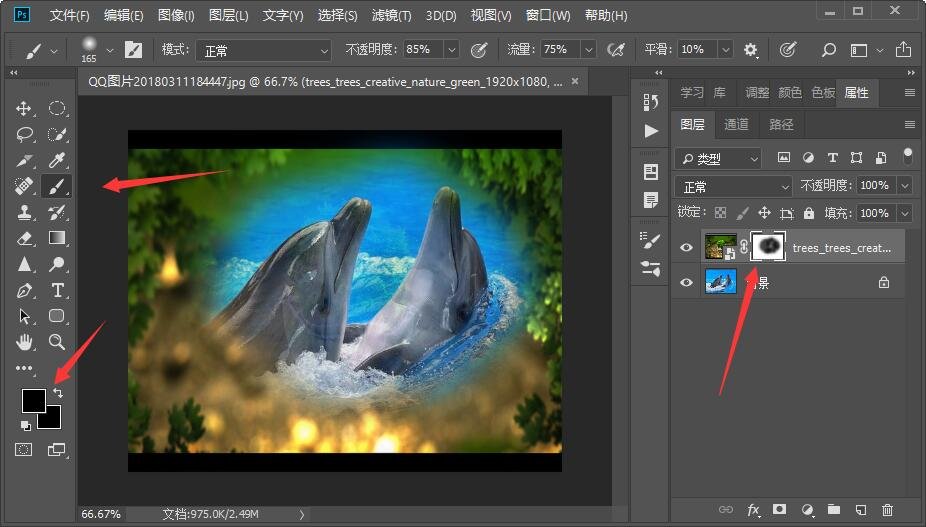Toggle pressure for opacity
The image size is (926, 527).
pos(479,50)
